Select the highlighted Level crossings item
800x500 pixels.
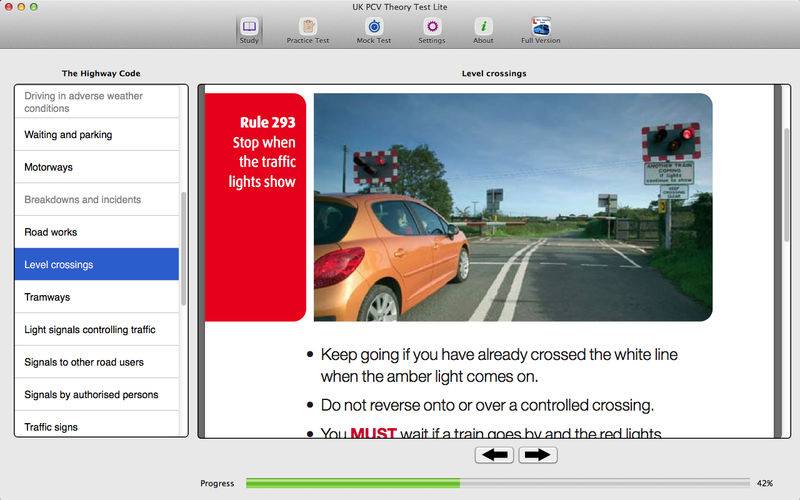(x=97, y=265)
